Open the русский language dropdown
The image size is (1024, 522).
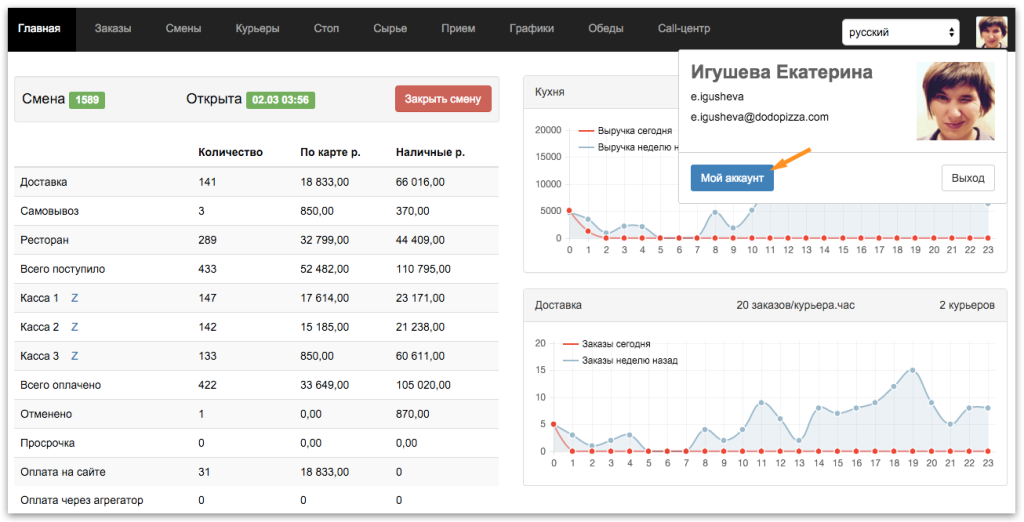[901, 32]
